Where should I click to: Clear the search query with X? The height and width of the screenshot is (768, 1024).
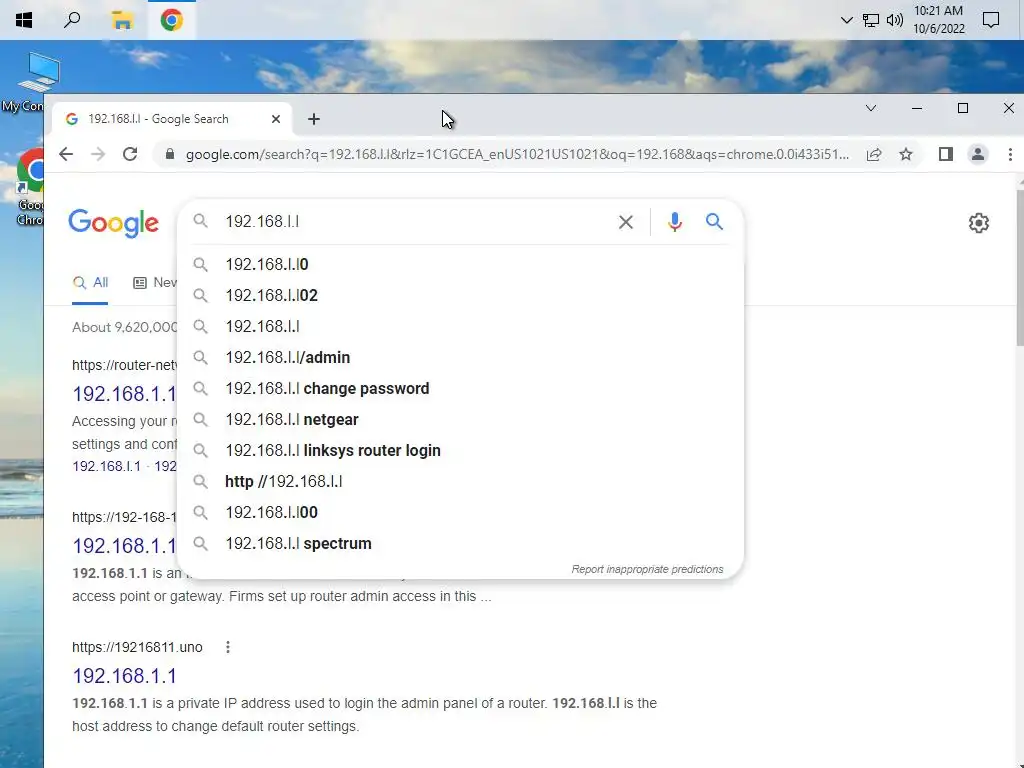tap(626, 222)
